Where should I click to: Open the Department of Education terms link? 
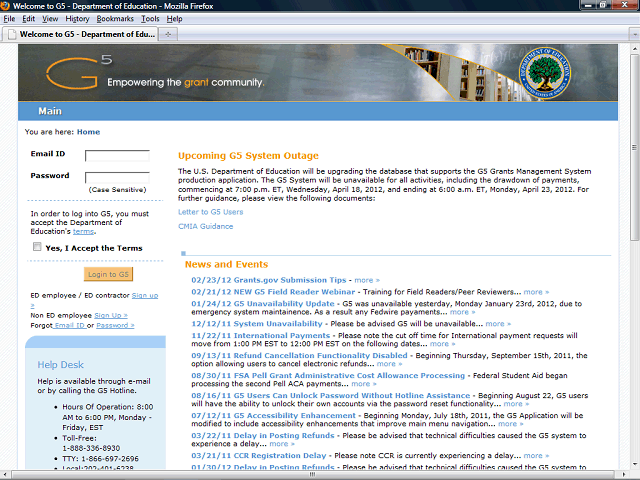[83, 231]
